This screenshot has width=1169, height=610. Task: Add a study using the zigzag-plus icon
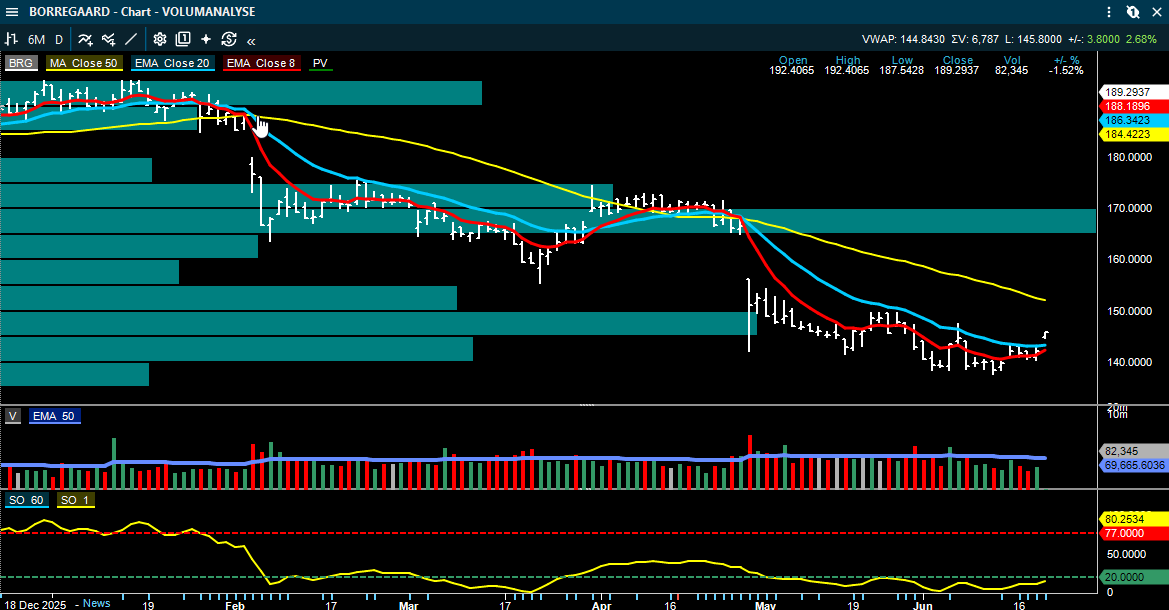(x=109, y=40)
